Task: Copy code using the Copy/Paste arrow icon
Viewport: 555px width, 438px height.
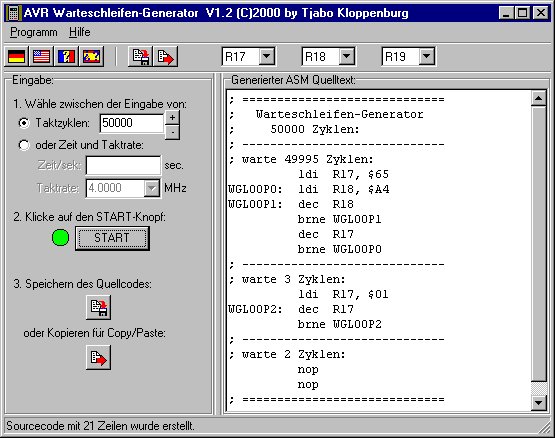Action: [x=98, y=358]
